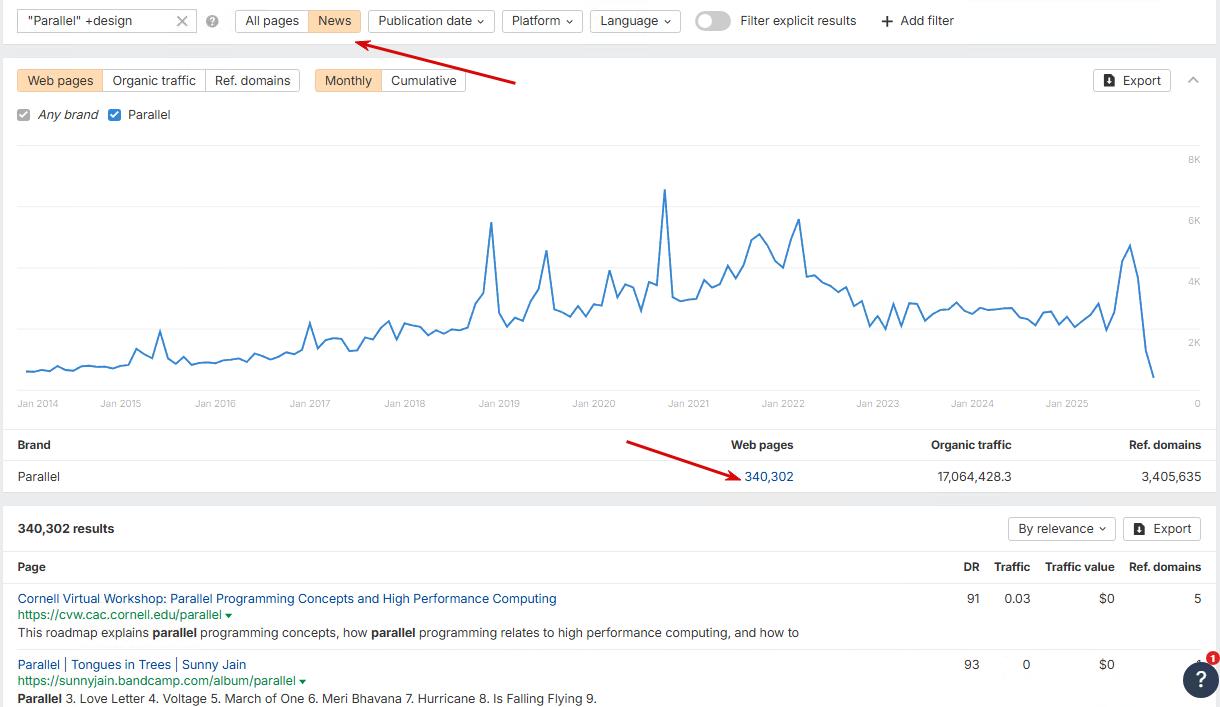Toggle Filter explicit results switch
Image resolution: width=1220 pixels, height=707 pixels.
pos(713,21)
